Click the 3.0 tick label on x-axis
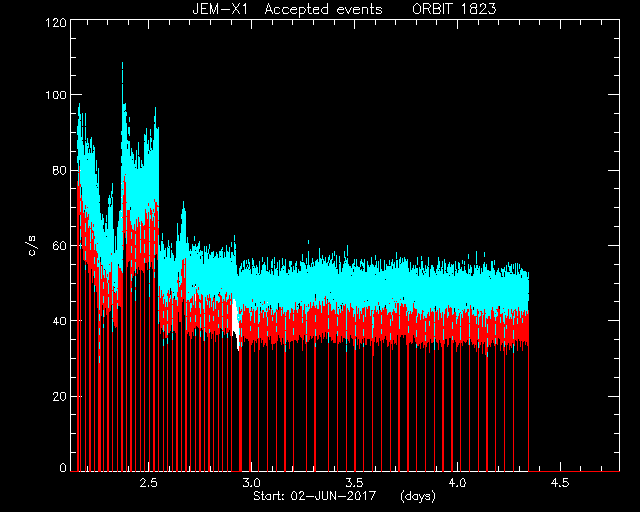The height and width of the screenshot is (512, 640). (x=251, y=483)
